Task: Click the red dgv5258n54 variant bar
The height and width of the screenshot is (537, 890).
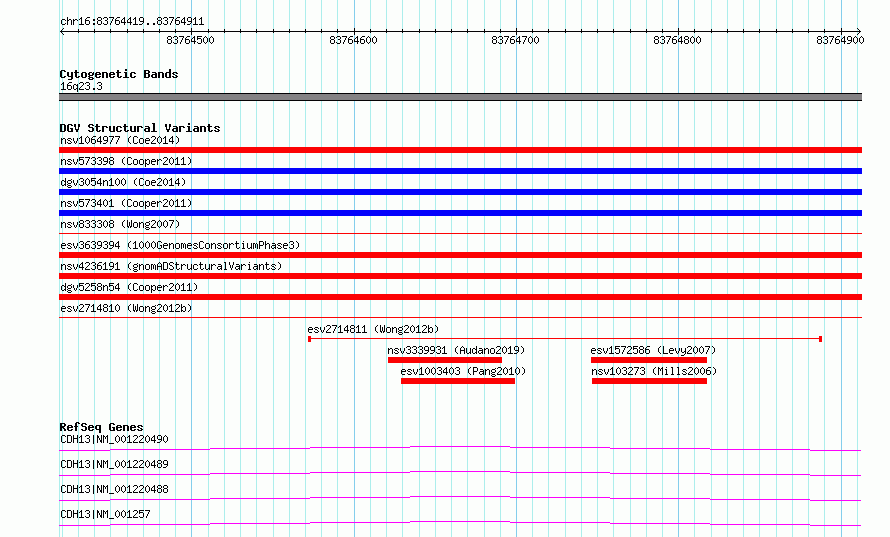Action: [x=460, y=297]
